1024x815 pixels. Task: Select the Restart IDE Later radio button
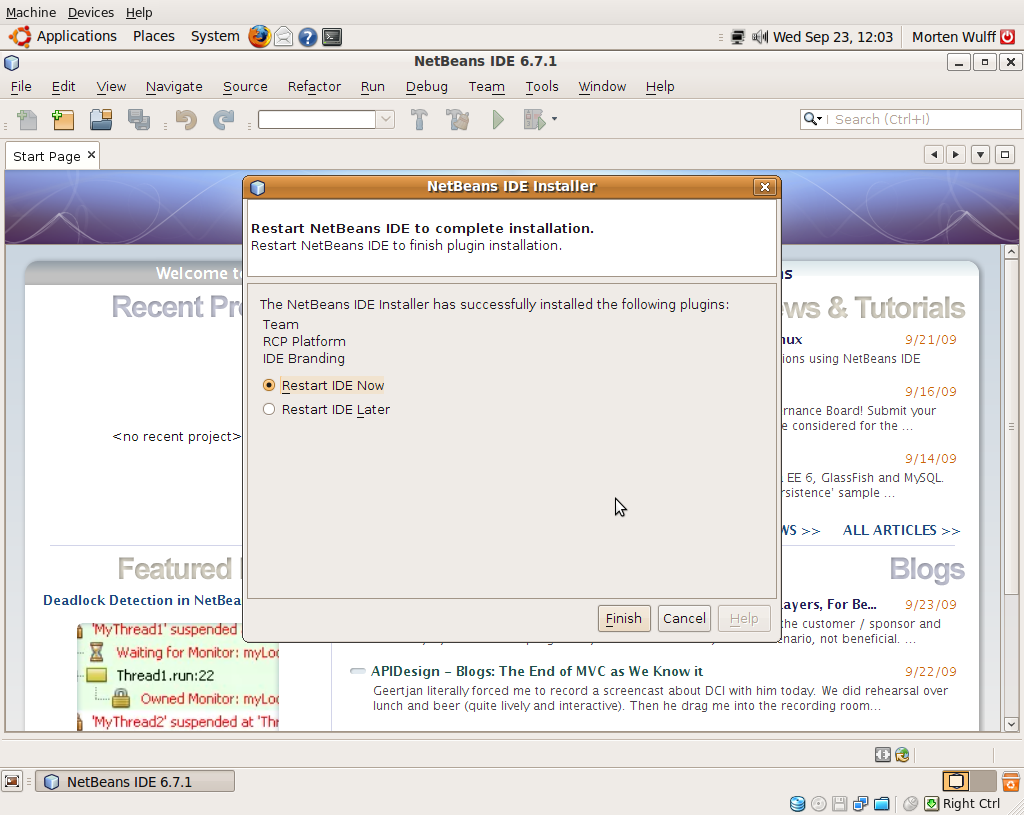pyautogui.click(x=268, y=409)
